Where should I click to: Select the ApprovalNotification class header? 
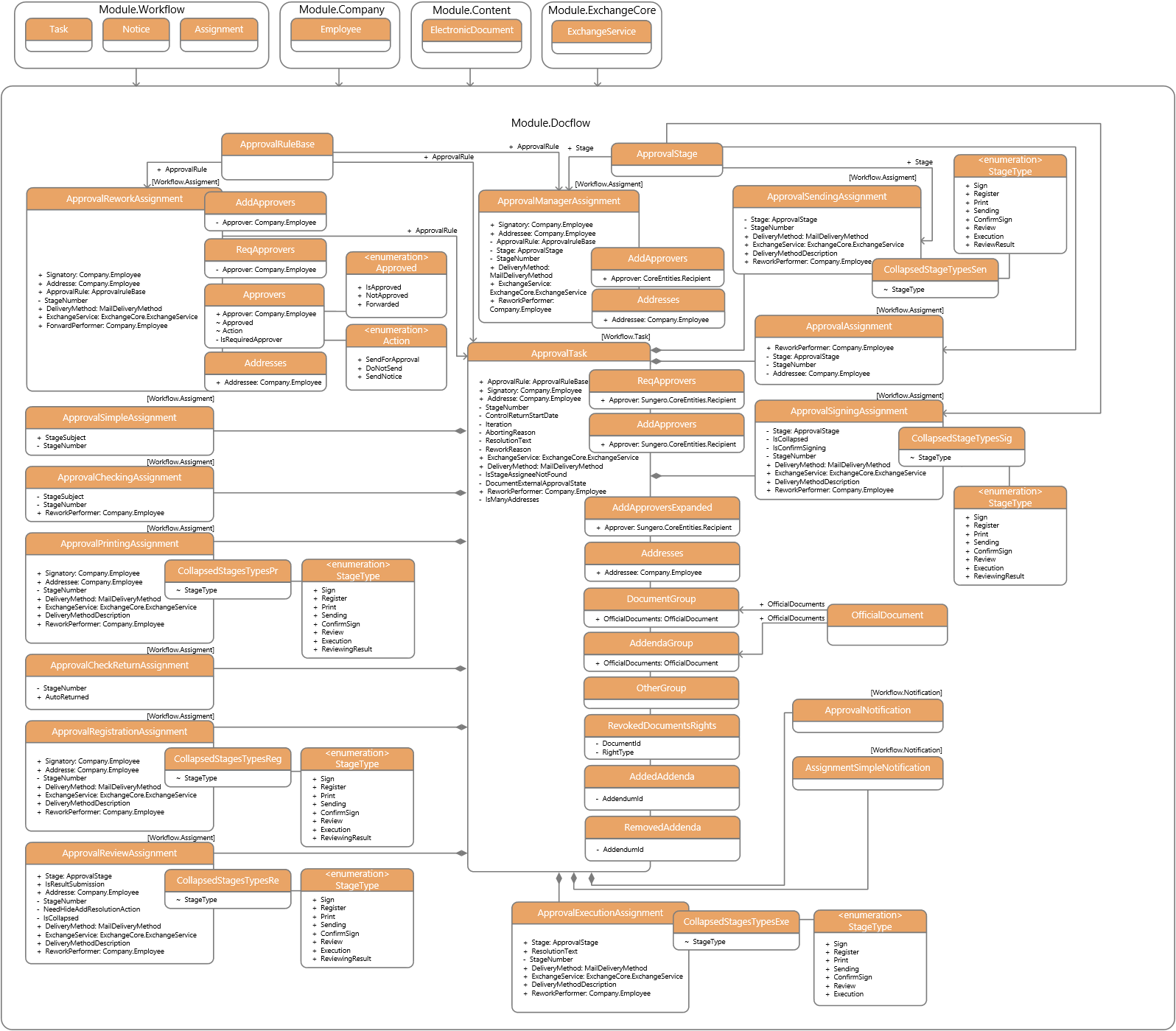click(x=867, y=710)
